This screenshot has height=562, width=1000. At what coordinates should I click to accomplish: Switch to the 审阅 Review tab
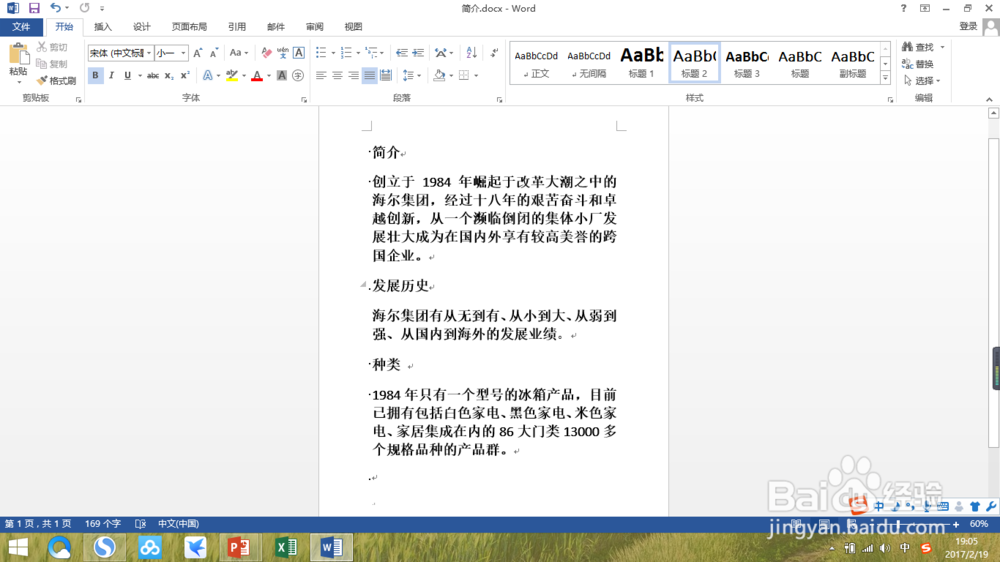314,27
